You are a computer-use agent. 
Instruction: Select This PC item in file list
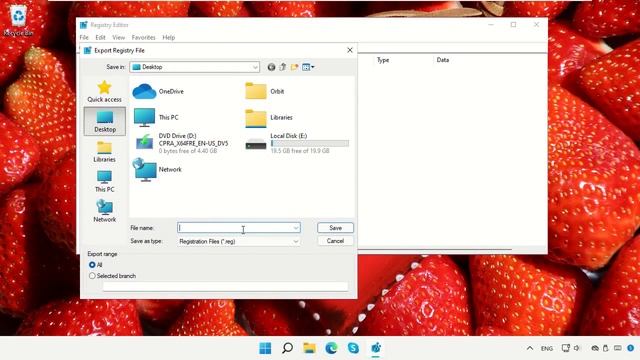click(156, 117)
